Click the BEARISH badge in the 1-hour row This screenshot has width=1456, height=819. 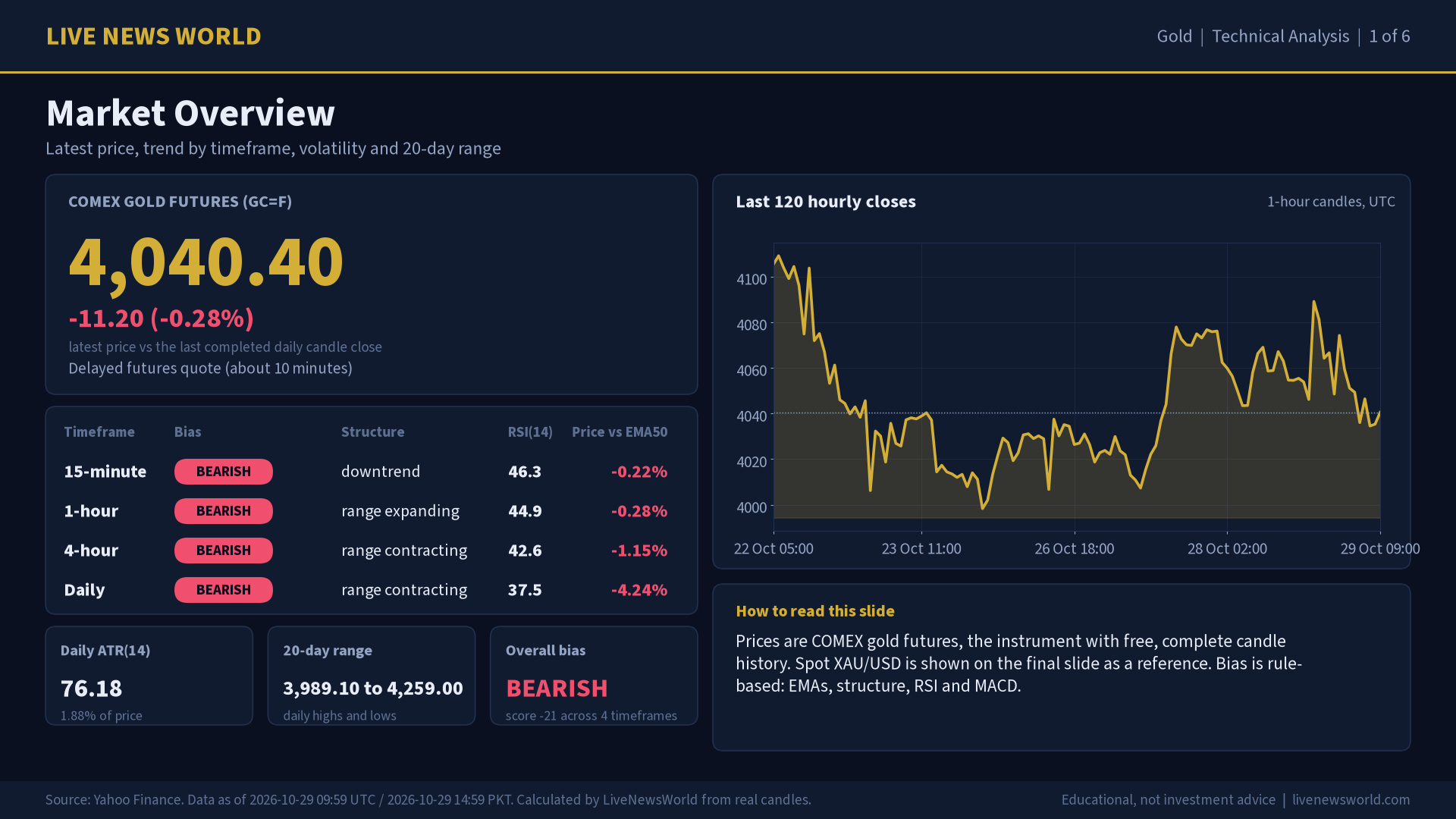[224, 511]
